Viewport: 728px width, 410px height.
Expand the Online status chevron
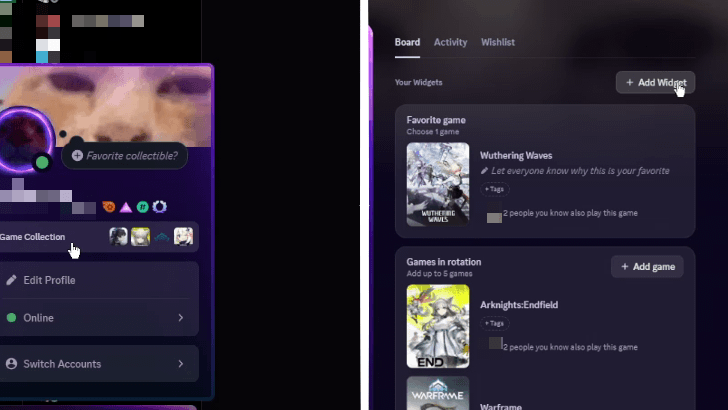(x=181, y=318)
